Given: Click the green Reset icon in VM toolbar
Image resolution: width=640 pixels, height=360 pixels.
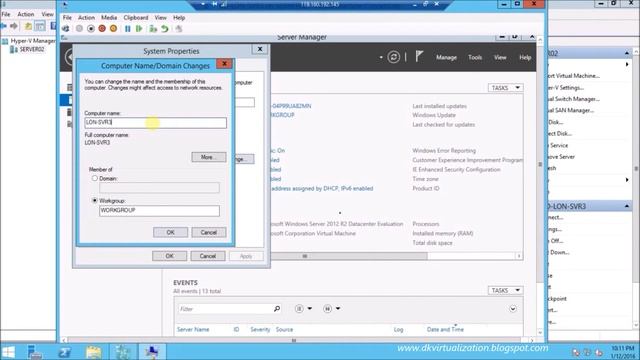Looking at the screenshot, I should 139,29.
